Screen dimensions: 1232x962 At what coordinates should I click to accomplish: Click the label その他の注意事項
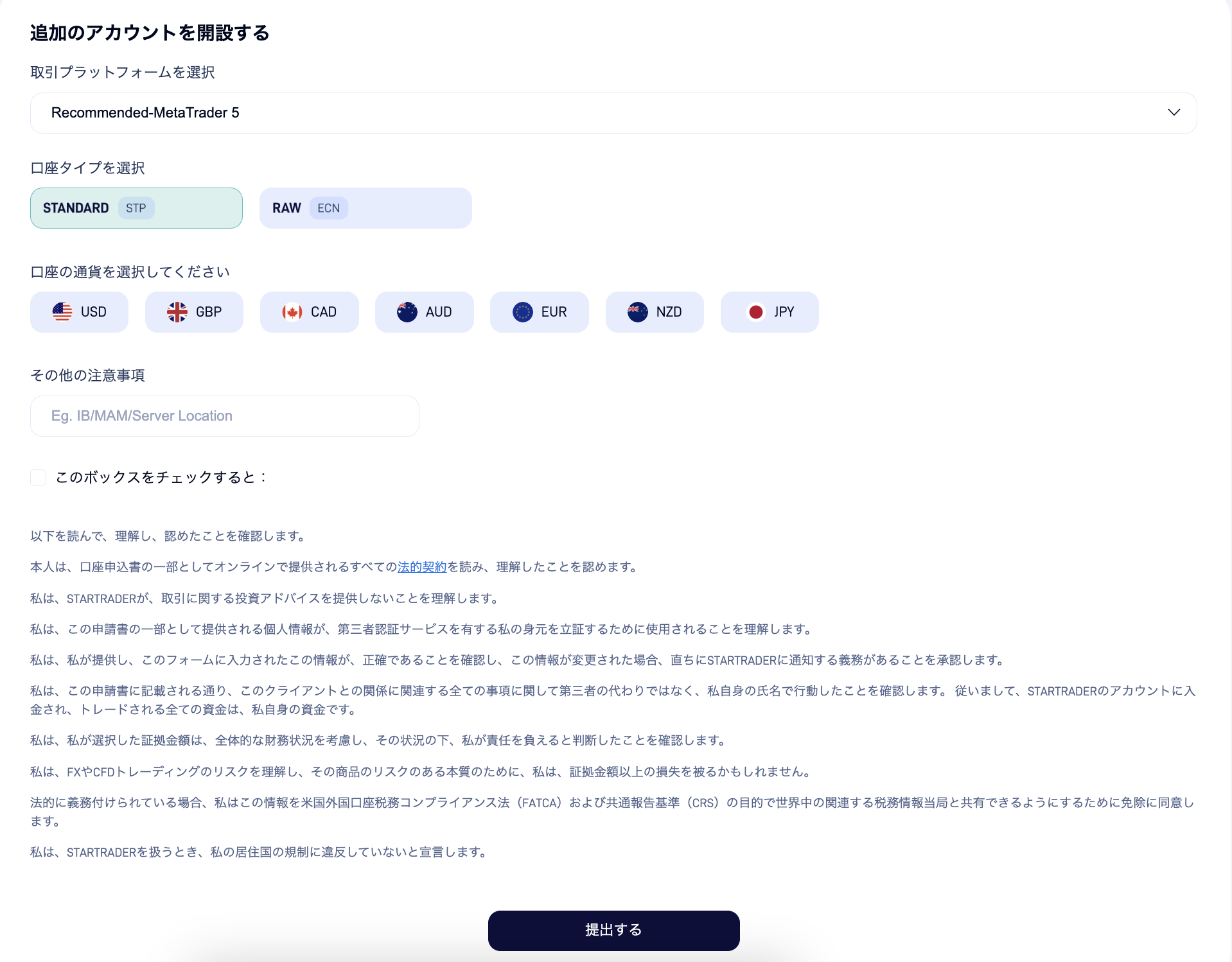pos(87,376)
